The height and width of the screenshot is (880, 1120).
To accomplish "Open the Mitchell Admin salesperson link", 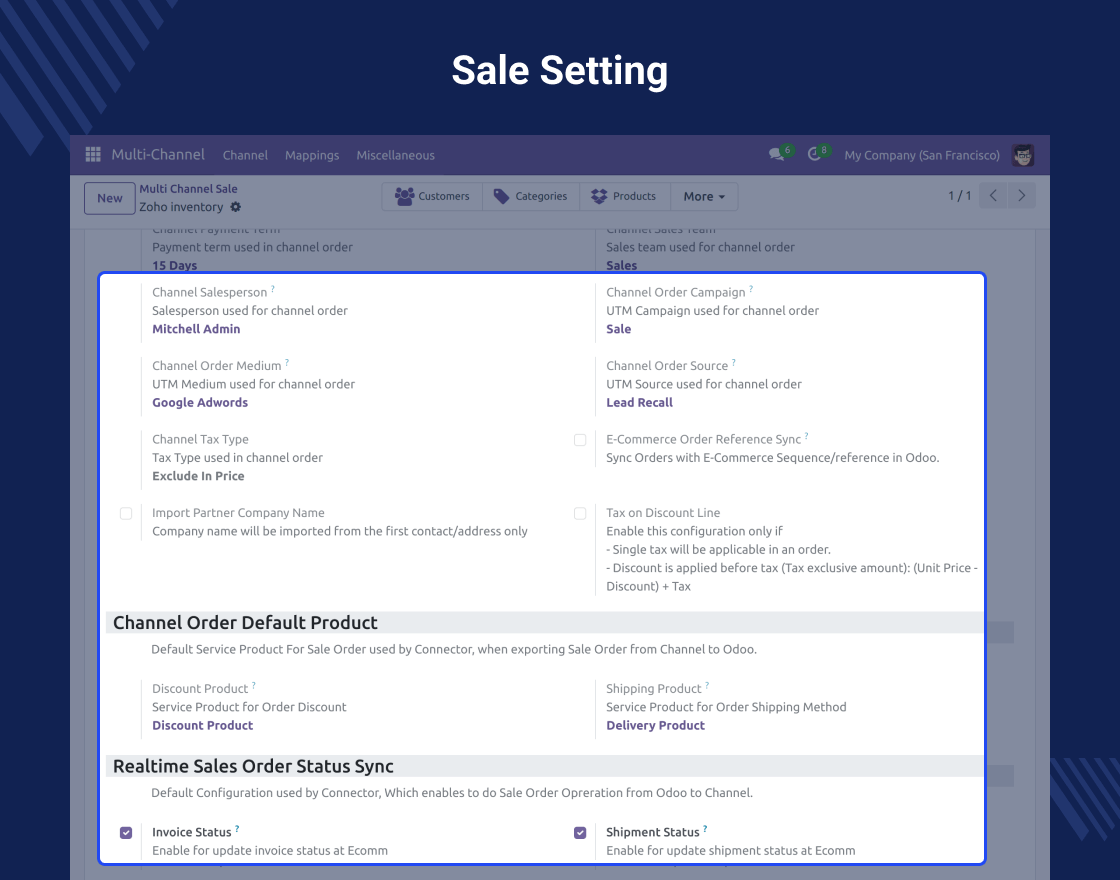I will (x=196, y=329).
